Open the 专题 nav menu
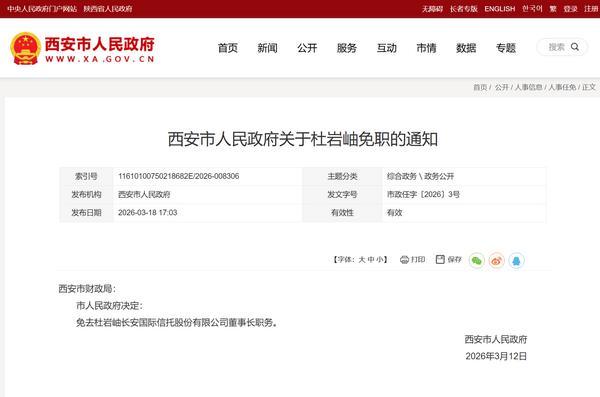600x397 pixels. pyautogui.click(x=506, y=48)
